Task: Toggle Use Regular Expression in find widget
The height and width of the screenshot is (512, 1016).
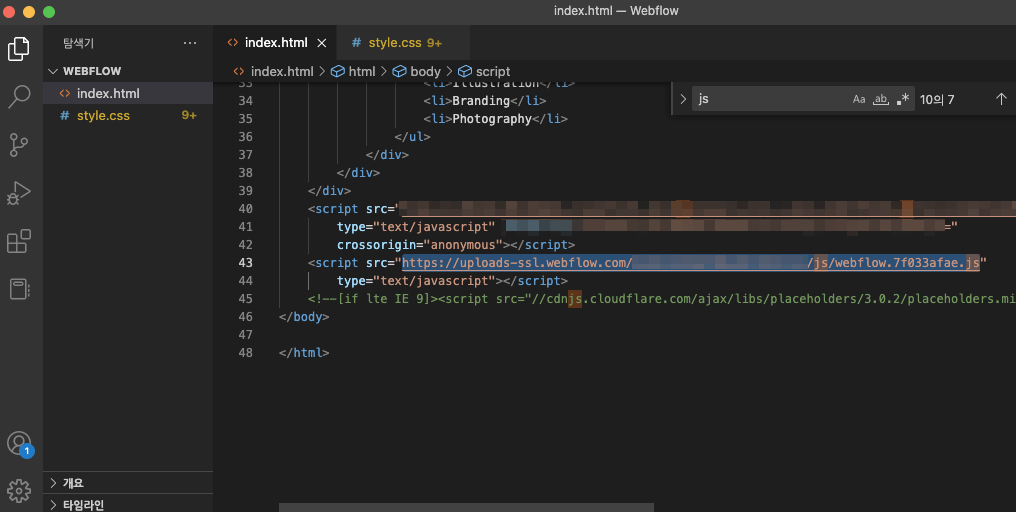Action: [903, 99]
